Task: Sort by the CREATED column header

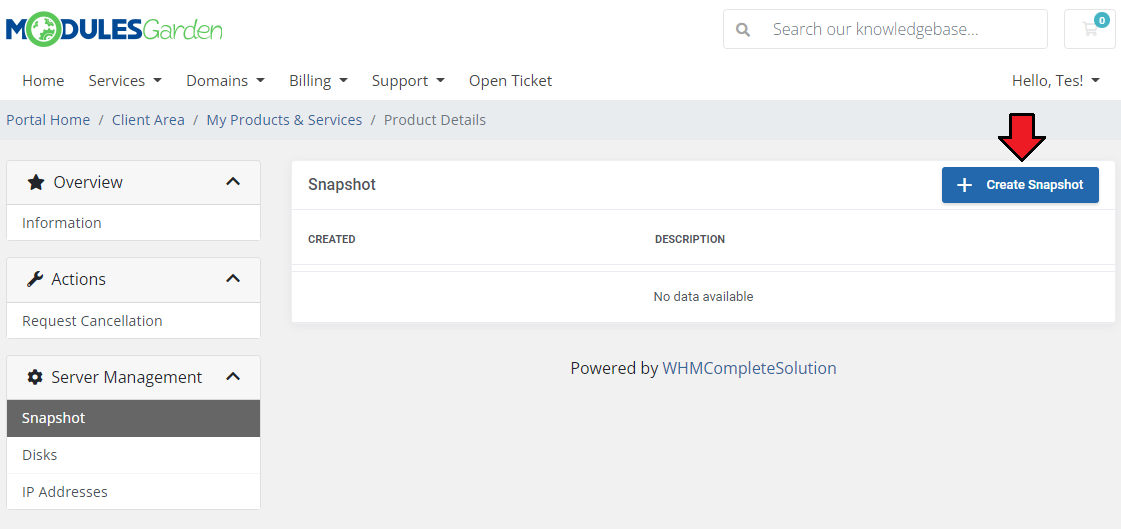Action: pos(332,239)
